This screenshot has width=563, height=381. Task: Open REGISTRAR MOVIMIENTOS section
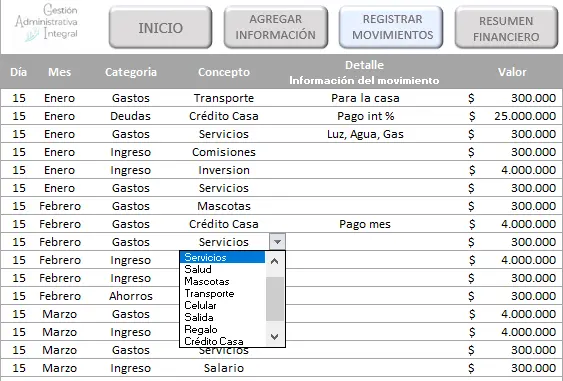tap(391, 27)
